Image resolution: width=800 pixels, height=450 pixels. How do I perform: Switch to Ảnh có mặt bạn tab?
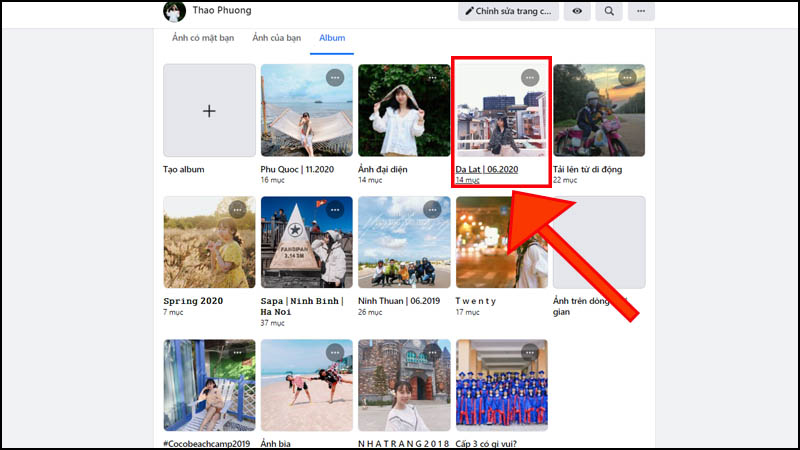[203, 38]
